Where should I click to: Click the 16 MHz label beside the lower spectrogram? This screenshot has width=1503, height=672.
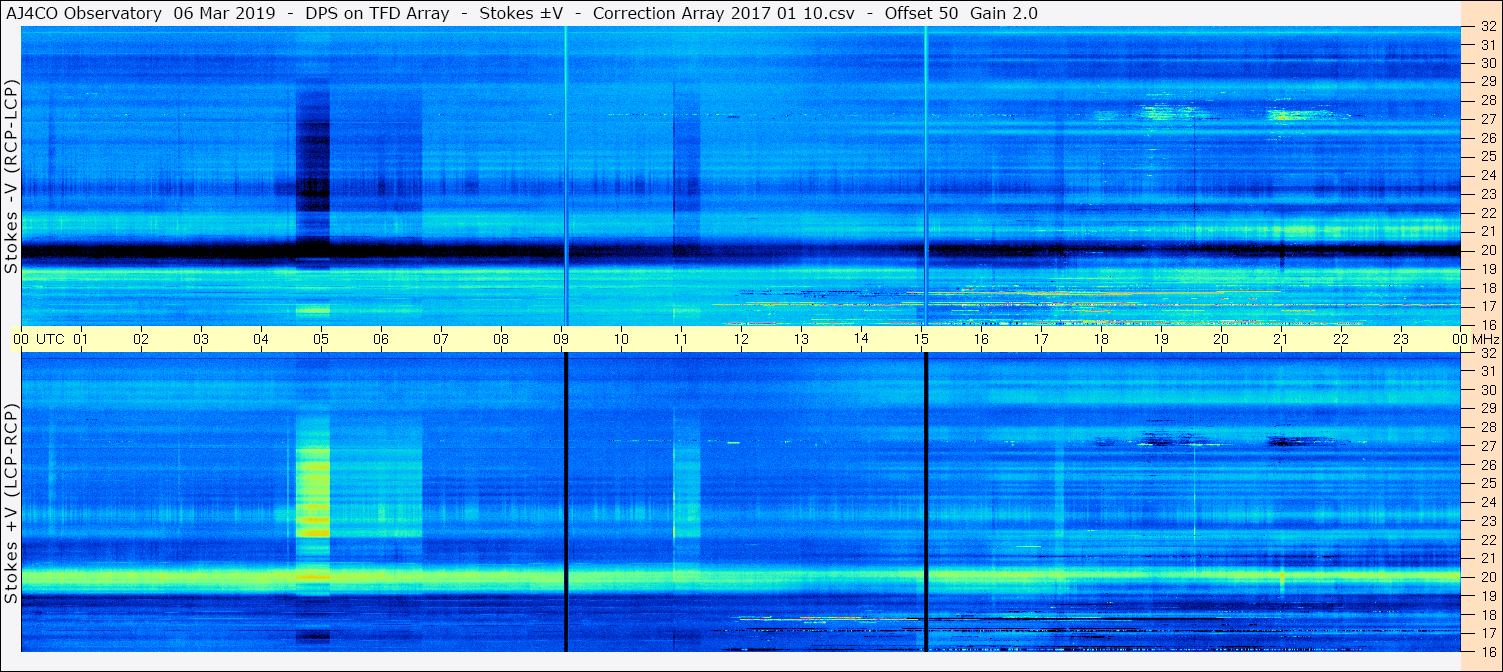click(x=1488, y=651)
